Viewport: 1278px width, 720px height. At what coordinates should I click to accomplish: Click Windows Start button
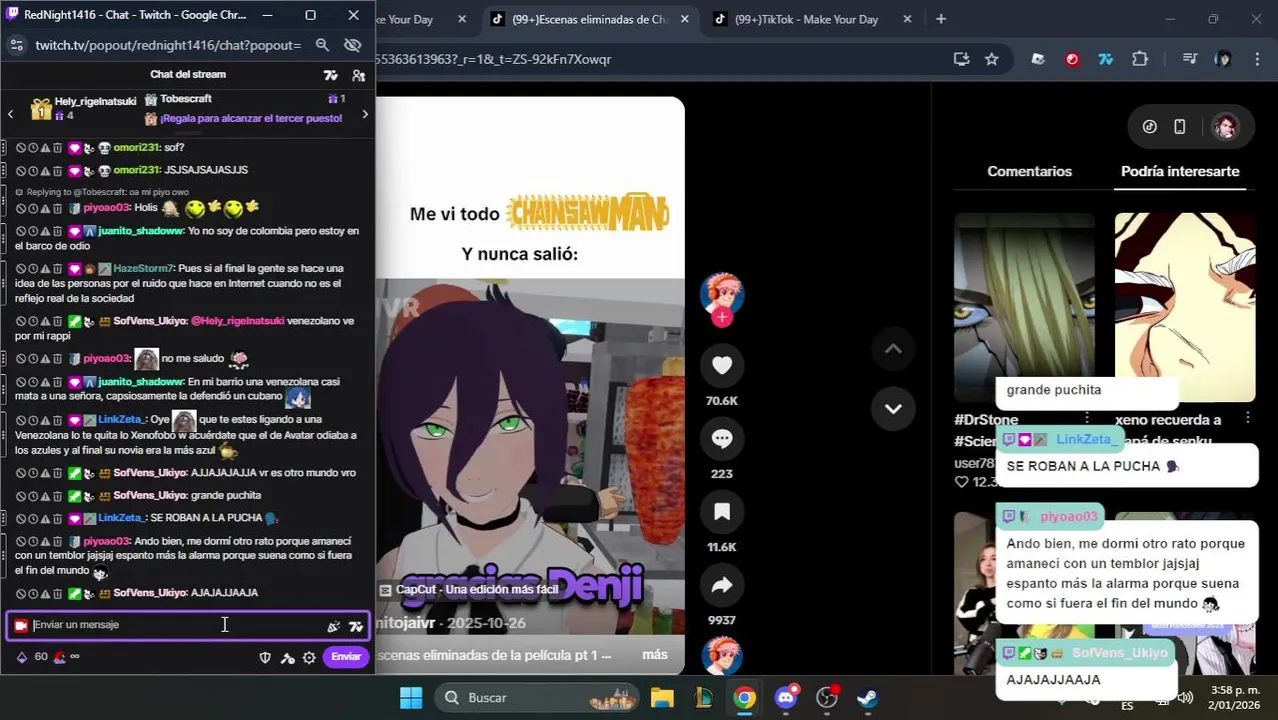411,697
